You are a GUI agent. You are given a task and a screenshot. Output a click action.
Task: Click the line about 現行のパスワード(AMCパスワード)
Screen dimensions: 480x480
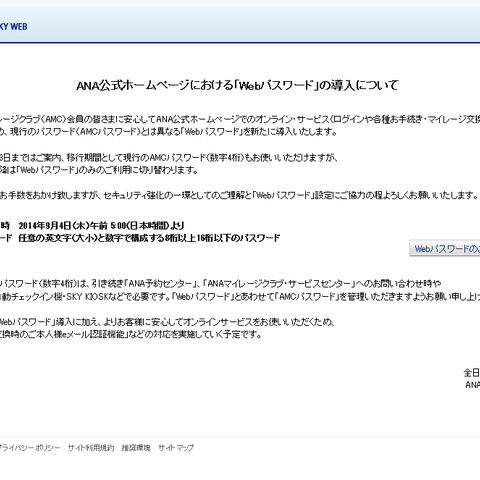click(x=169, y=131)
